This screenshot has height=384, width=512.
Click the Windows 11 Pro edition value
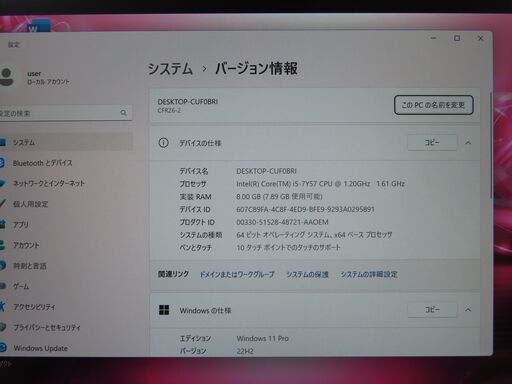(263, 338)
